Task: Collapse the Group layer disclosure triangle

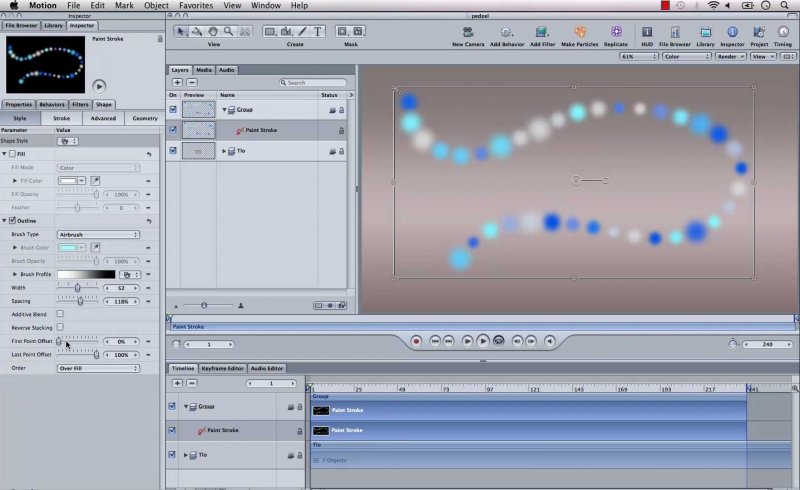Action: (224, 110)
